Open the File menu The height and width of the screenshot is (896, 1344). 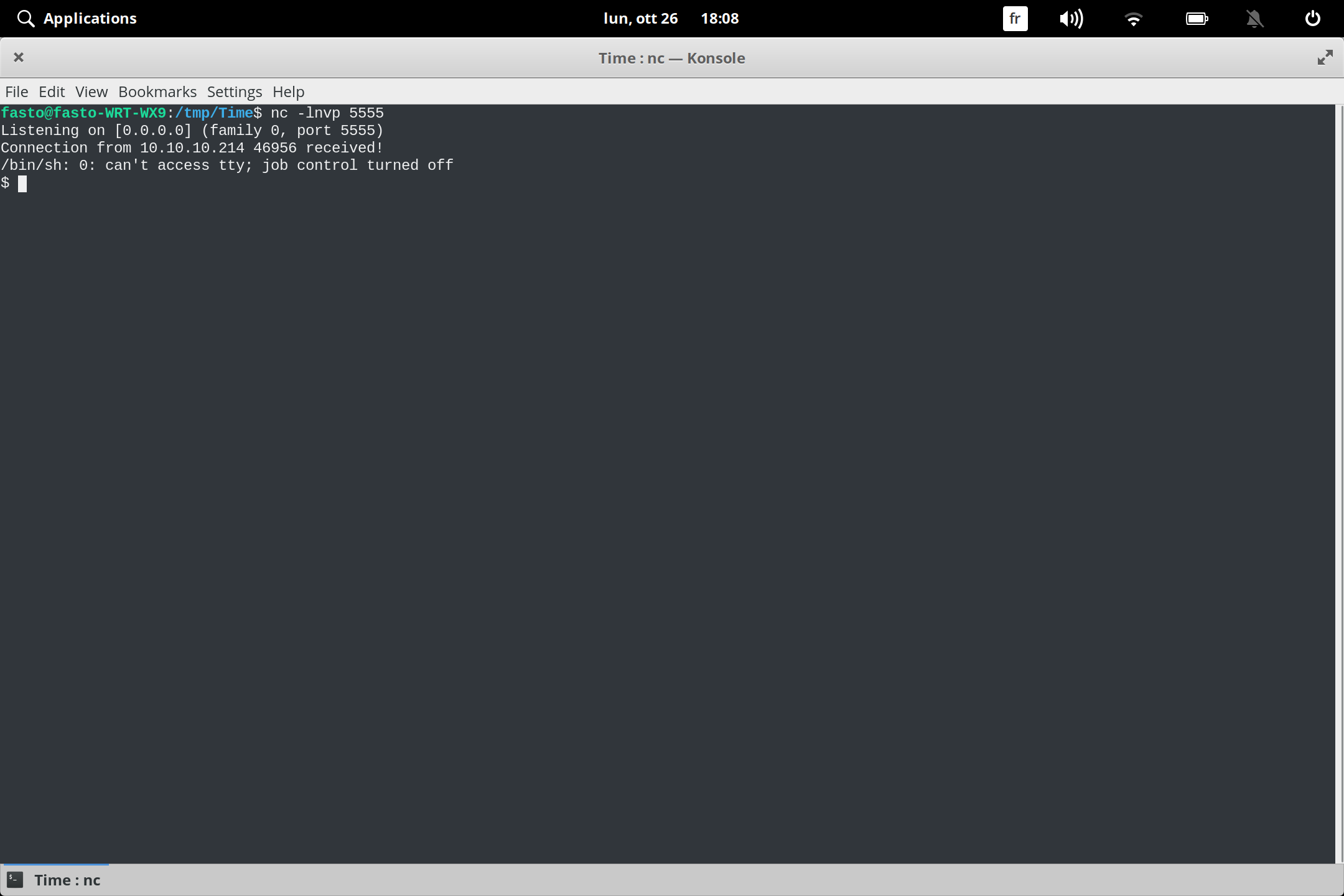[16, 91]
